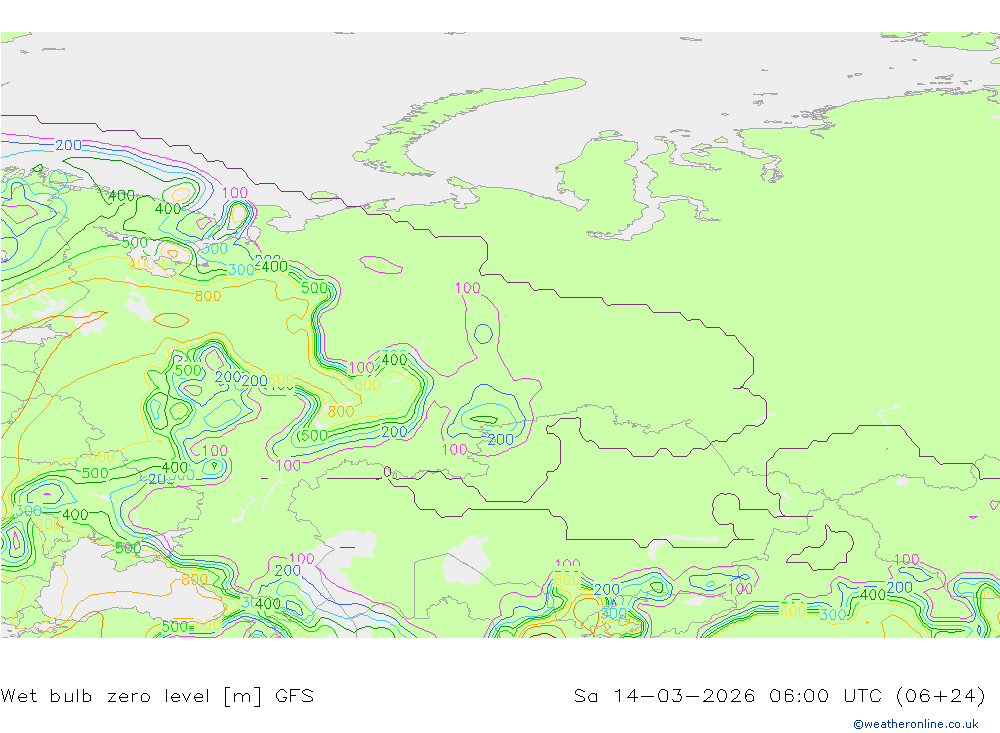Click the weatheronline.co.uk copyright link

pyautogui.click(x=916, y=724)
